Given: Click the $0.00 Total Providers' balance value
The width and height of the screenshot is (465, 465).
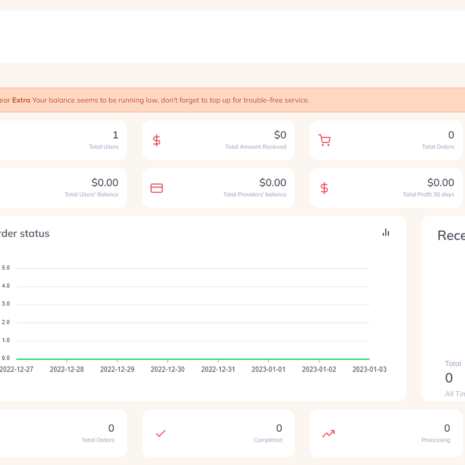Looking at the screenshot, I should tap(273, 182).
